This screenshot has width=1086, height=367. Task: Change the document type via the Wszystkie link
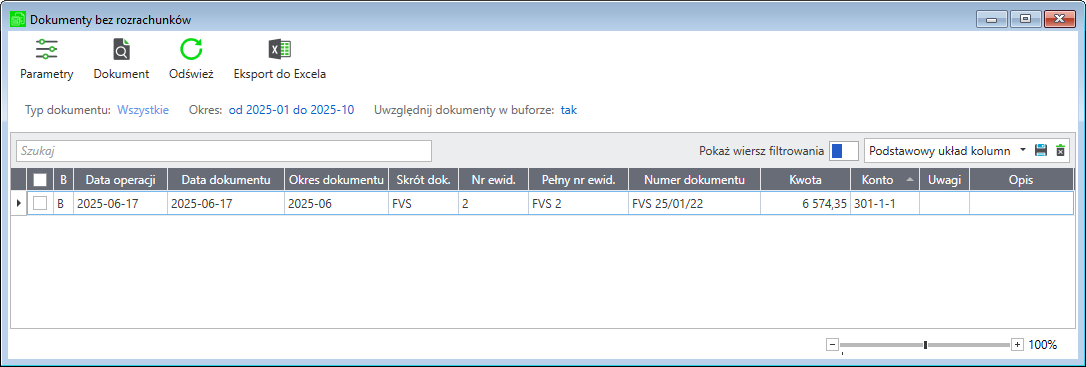[143, 109]
